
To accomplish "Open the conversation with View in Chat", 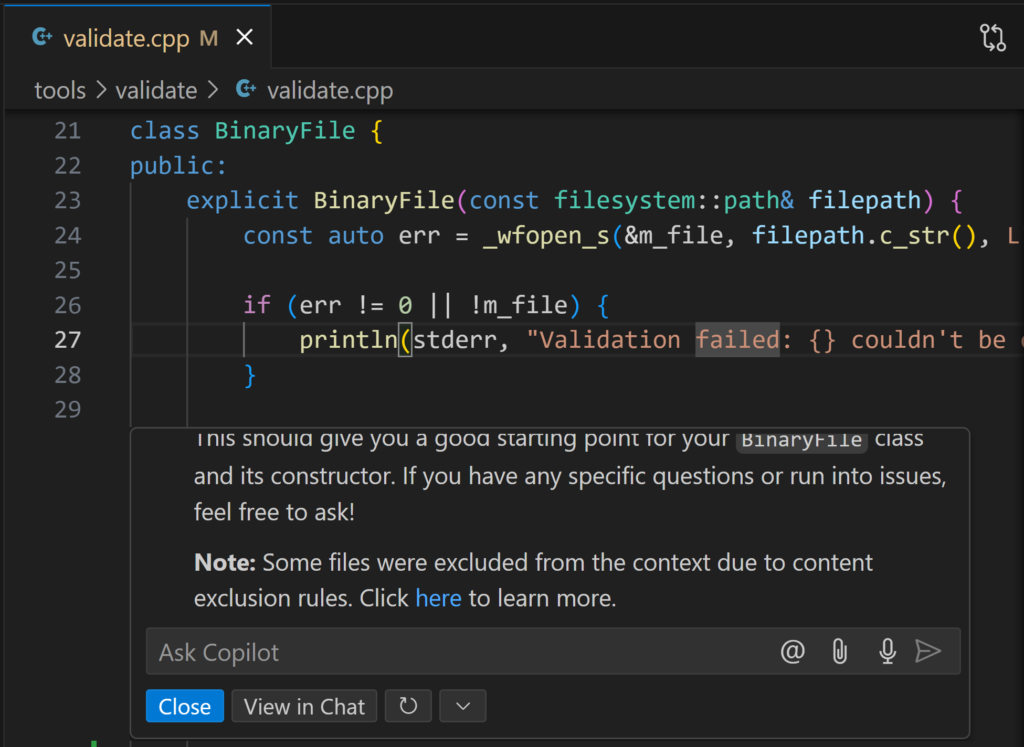I will 304,706.
